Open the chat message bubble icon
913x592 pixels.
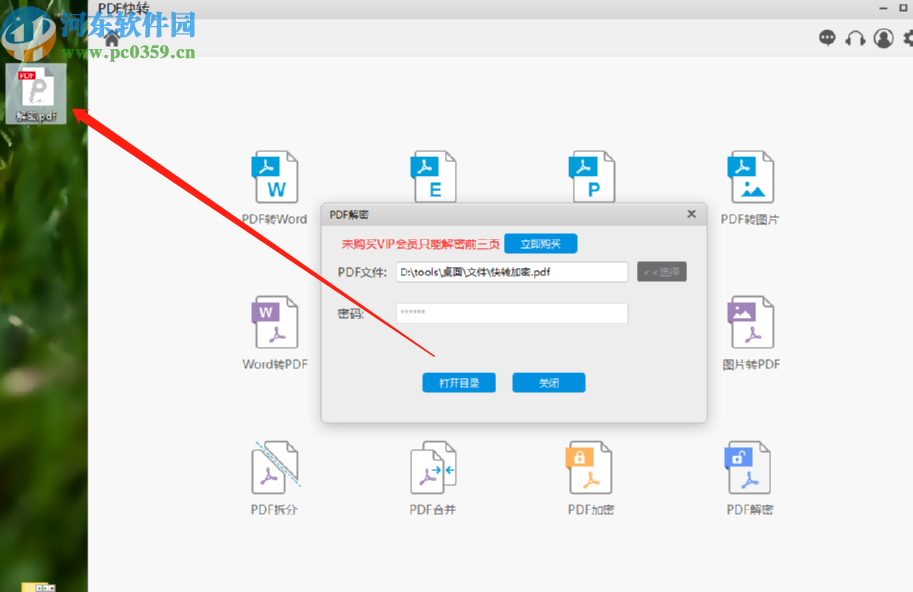pos(827,38)
